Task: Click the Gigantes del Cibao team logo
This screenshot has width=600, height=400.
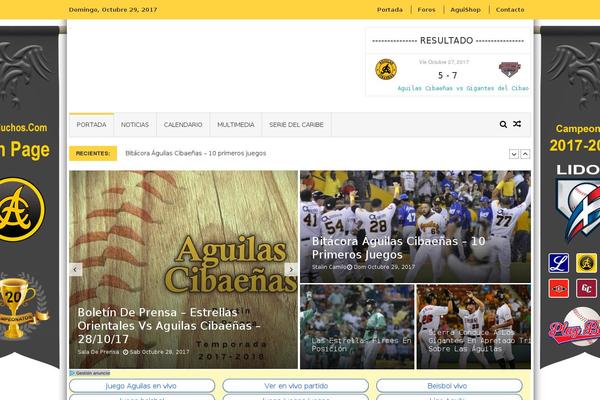Action: pos(510,70)
